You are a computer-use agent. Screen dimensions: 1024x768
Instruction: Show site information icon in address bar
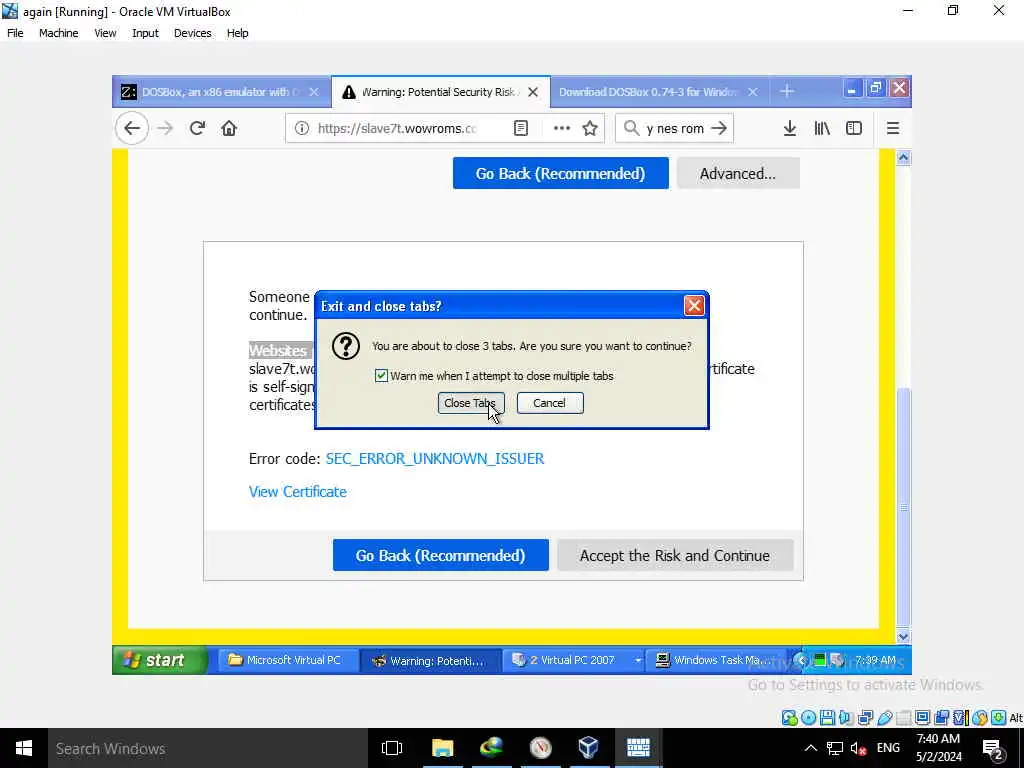tap(302, 129)
